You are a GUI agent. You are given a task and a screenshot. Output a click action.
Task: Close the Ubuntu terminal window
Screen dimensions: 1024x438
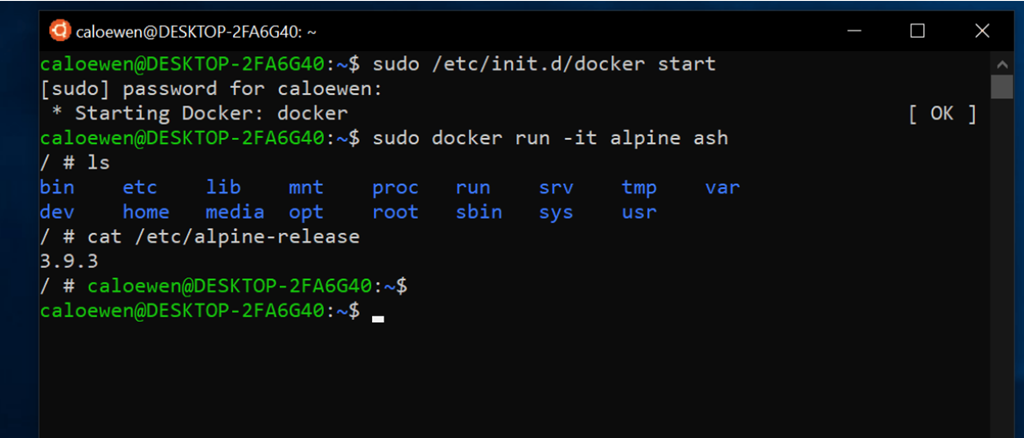[982, 31]
